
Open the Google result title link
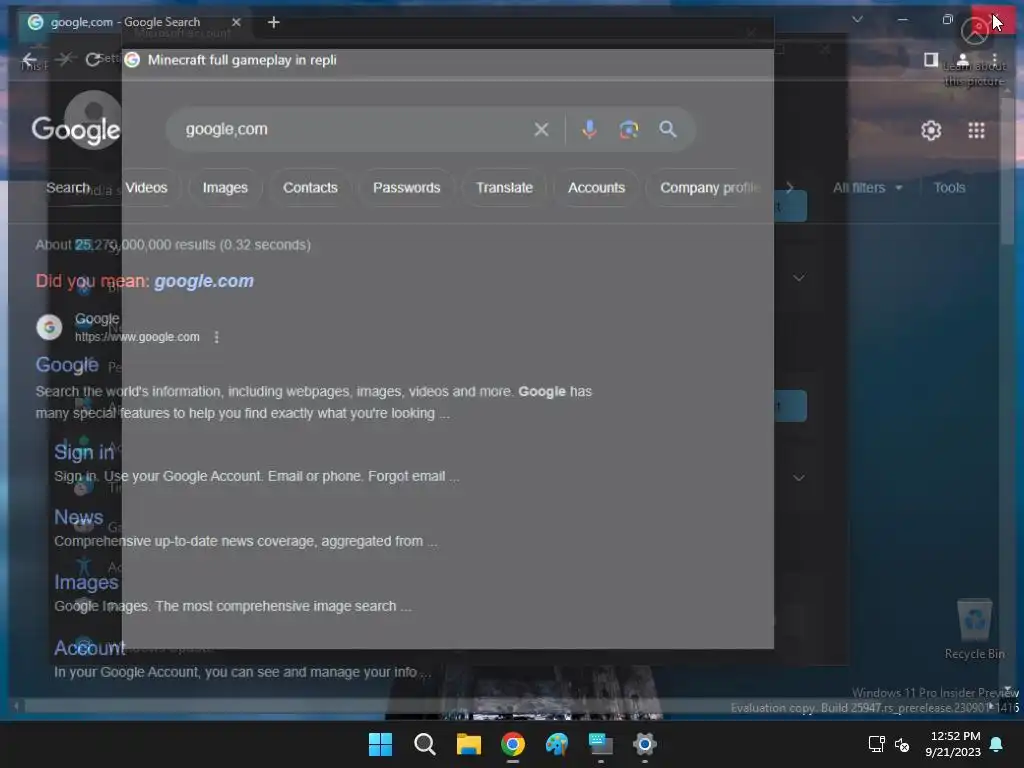(67, 364)
